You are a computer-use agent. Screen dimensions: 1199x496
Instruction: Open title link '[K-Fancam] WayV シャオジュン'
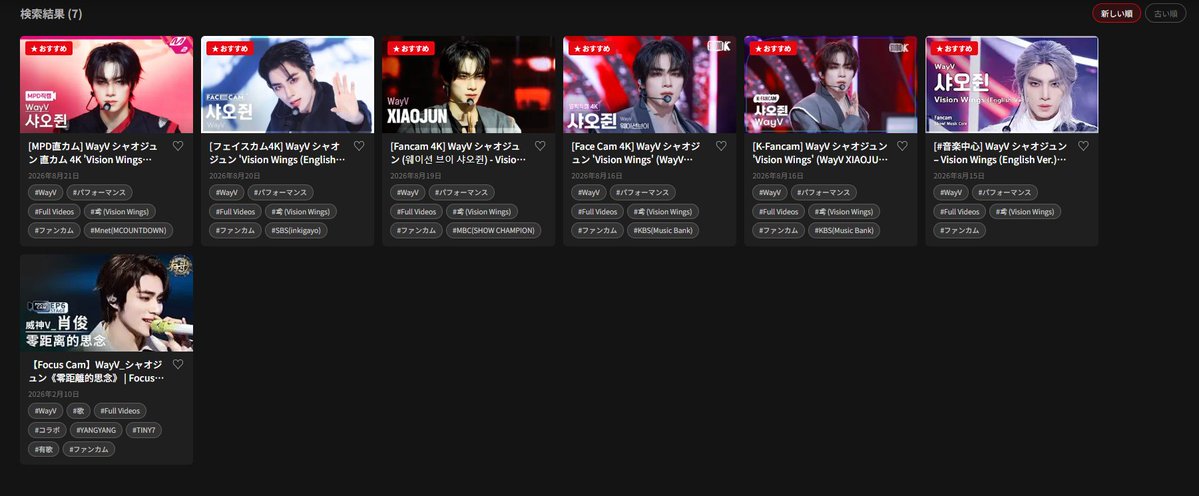[820, 153]
